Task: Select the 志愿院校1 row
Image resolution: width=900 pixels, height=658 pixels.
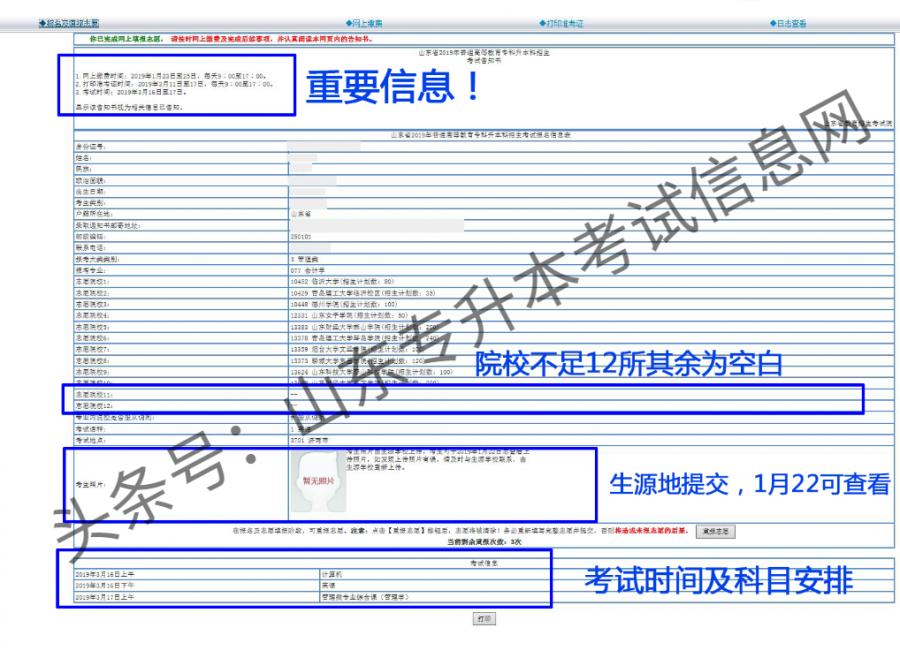Action: tap(250, 281)
